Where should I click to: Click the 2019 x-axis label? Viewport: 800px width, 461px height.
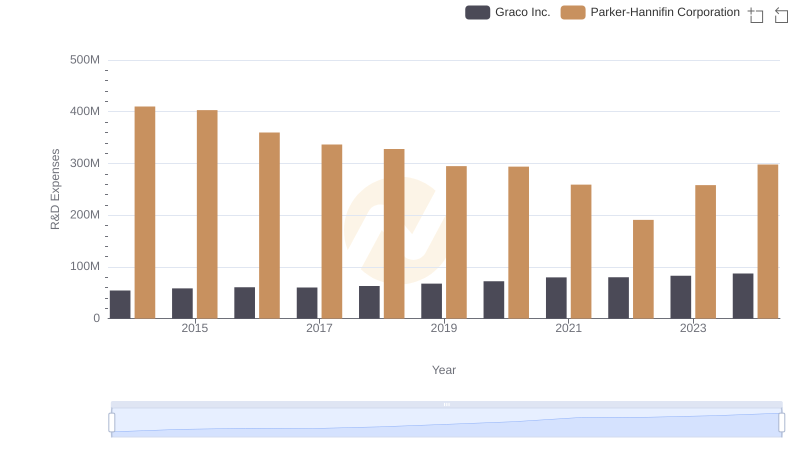tap(444, 328)
